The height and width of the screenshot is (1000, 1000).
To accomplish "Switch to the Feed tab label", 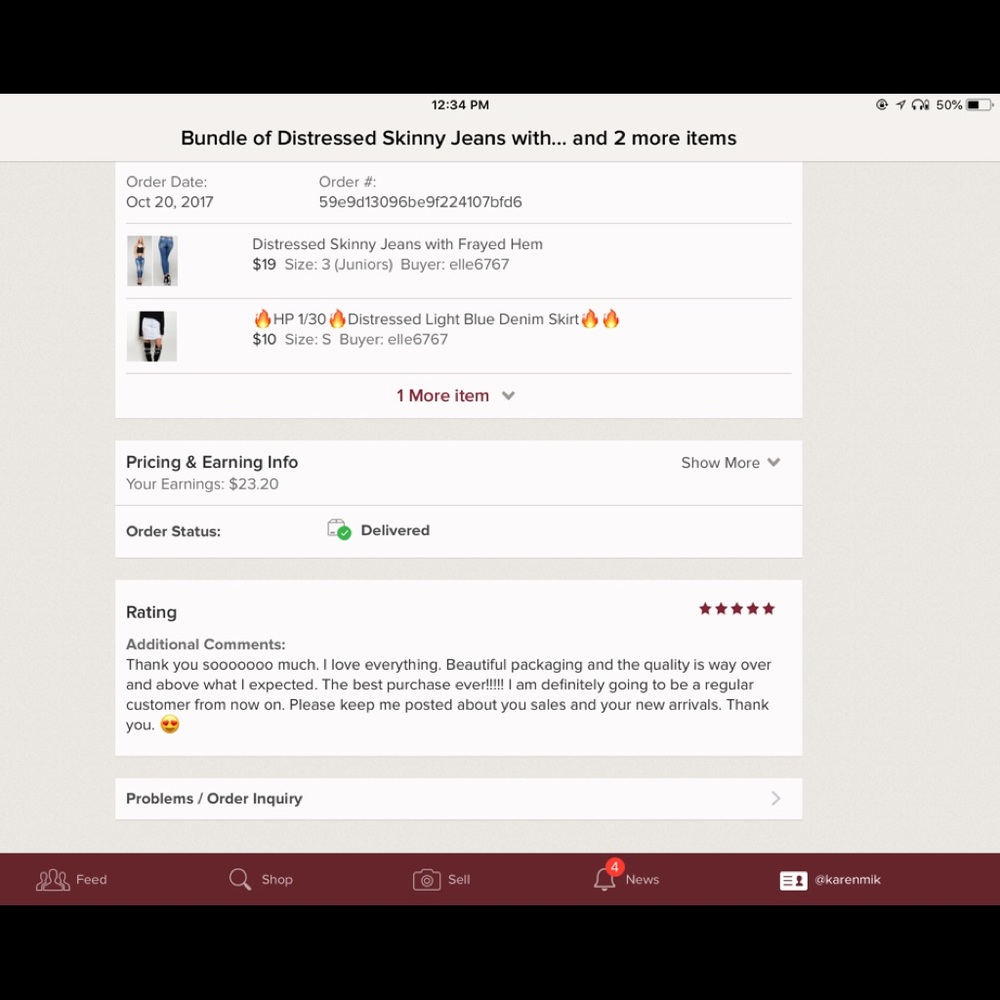I will click(x=91, y=879).
